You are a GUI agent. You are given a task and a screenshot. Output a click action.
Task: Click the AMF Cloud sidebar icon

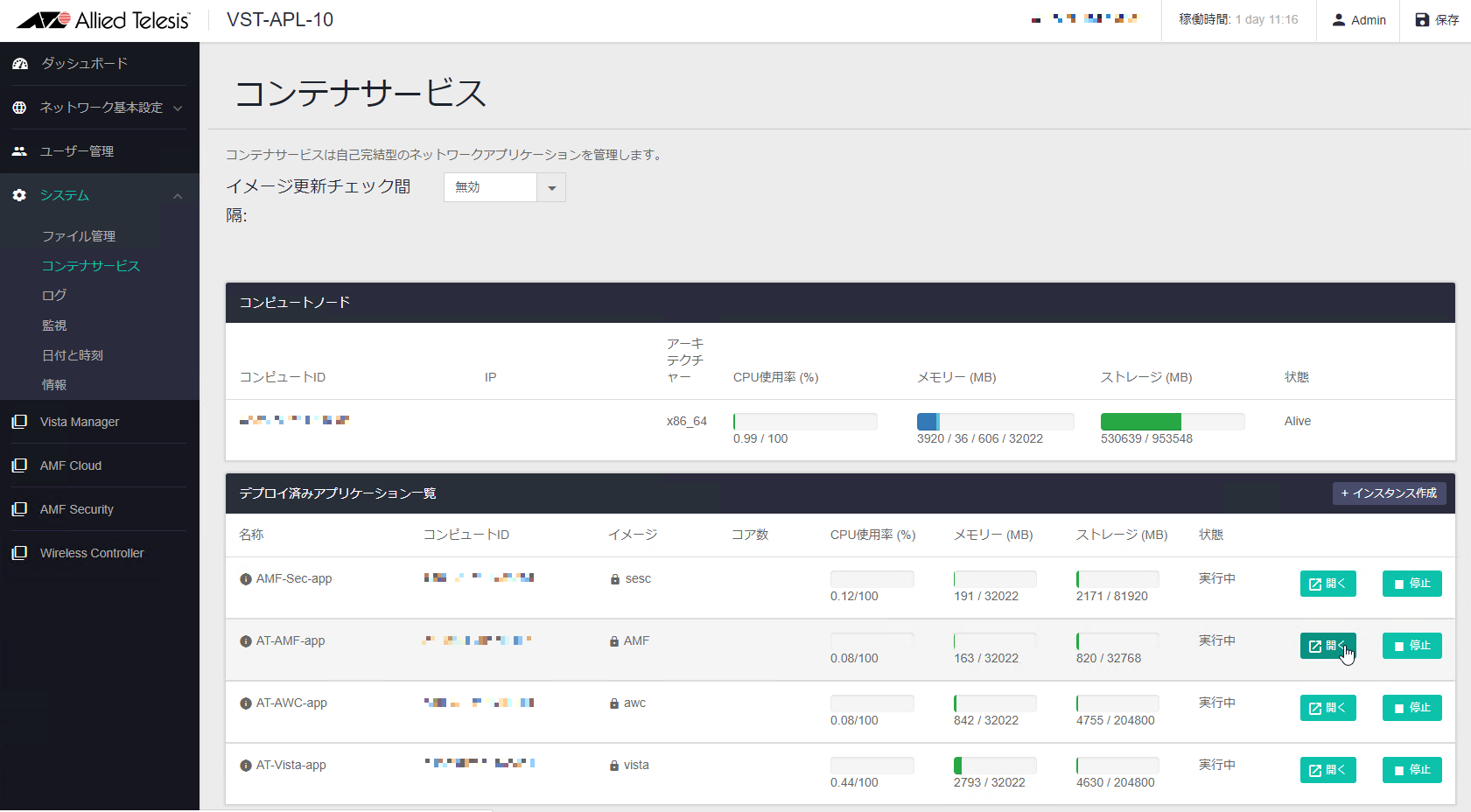19,465
